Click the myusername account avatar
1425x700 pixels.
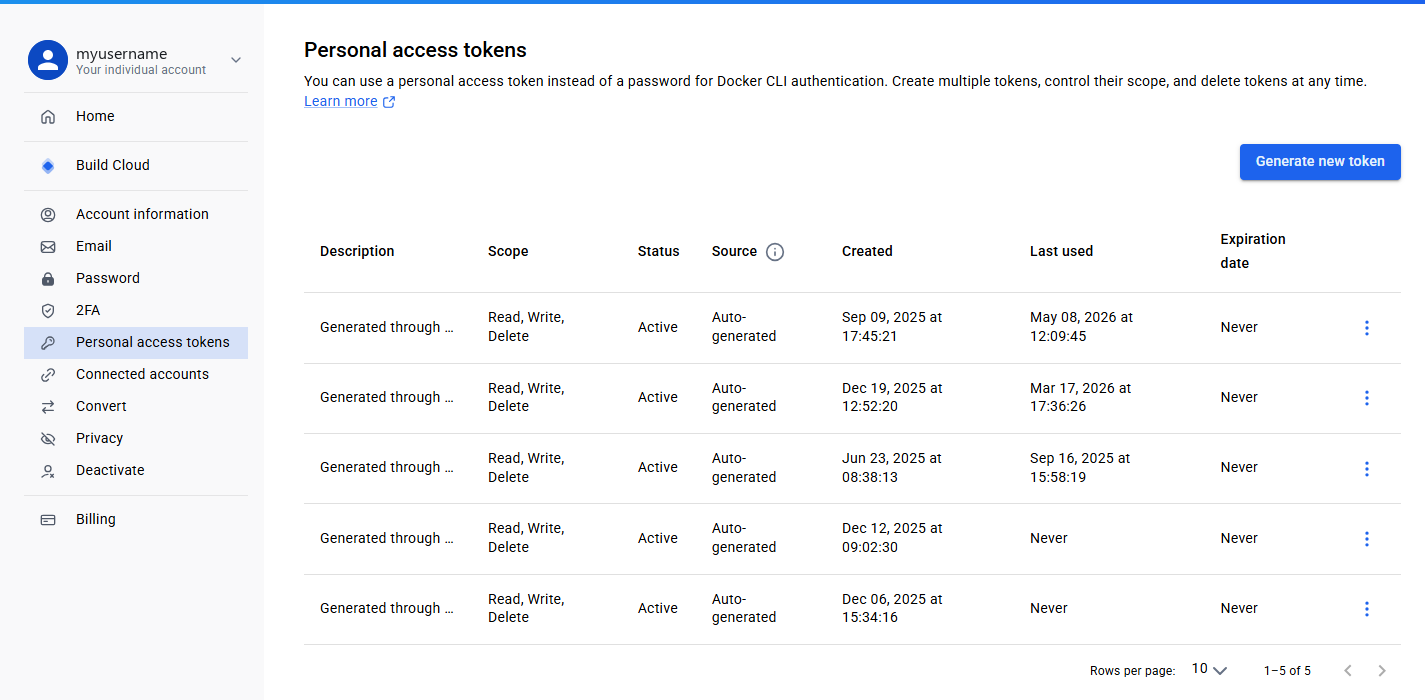pyautogui.click(x=47, y=60)
